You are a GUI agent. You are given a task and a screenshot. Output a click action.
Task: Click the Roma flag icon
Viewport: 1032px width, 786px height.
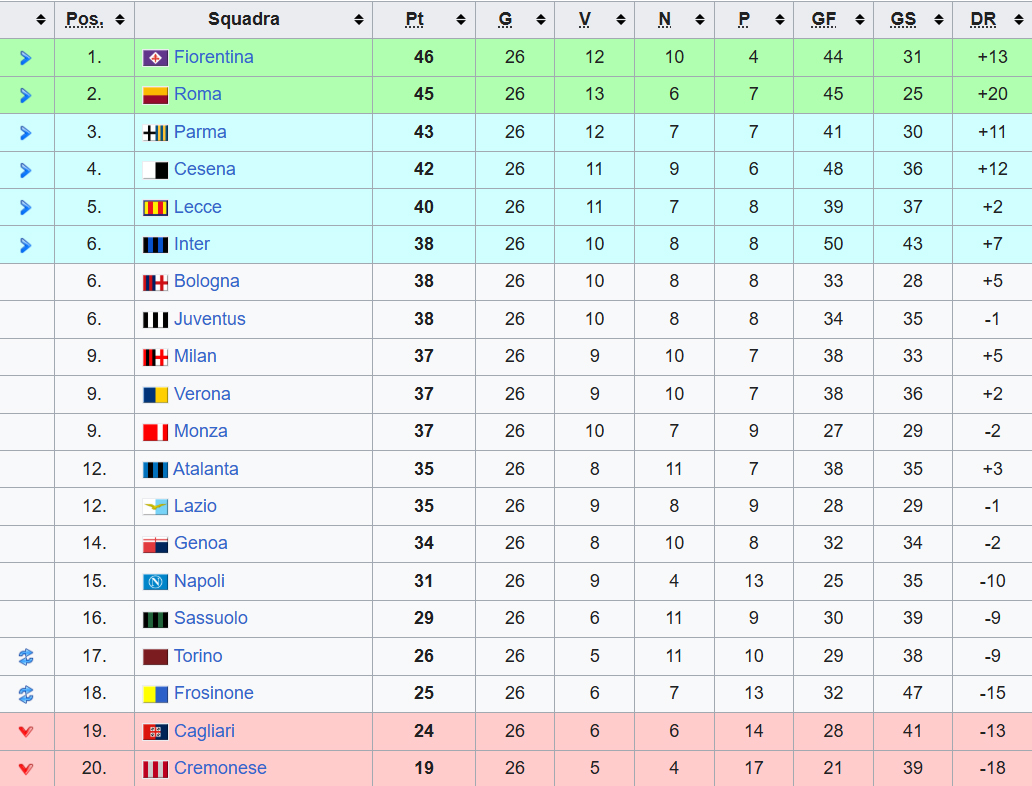pyautogui.click(x=155, y=95)
